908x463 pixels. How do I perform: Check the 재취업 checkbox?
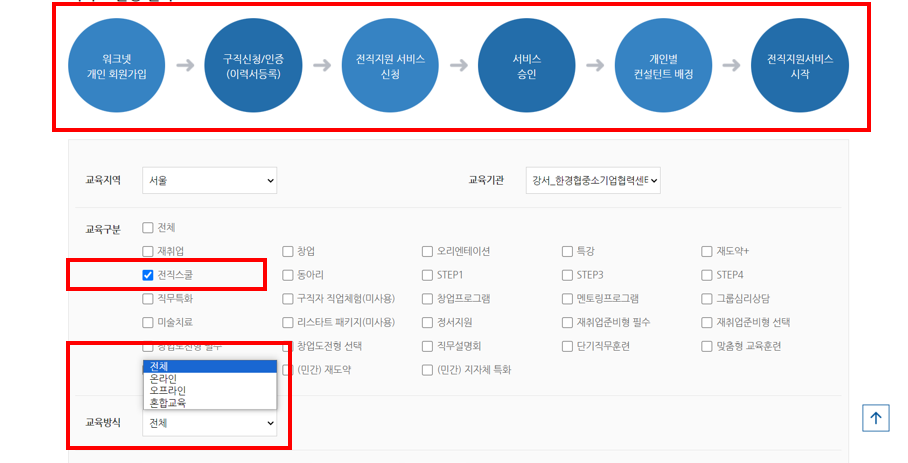pyautogui.click(x=148, y=251)
